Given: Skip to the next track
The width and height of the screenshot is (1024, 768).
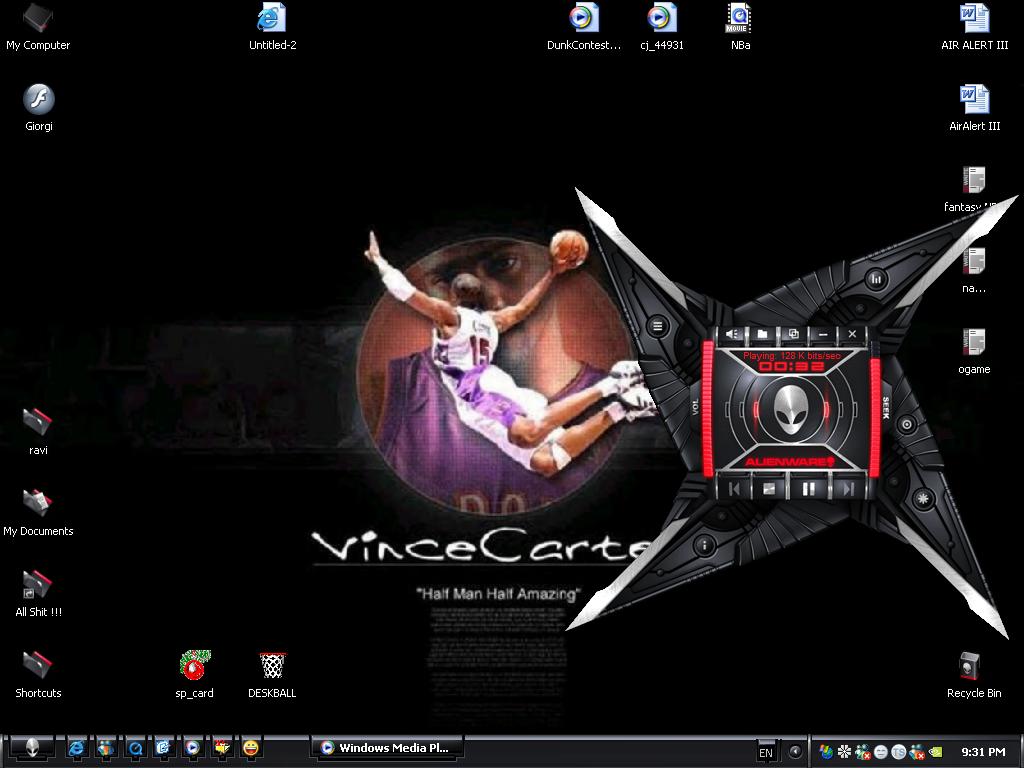Looking at the screenshot, I should (847, 488).
